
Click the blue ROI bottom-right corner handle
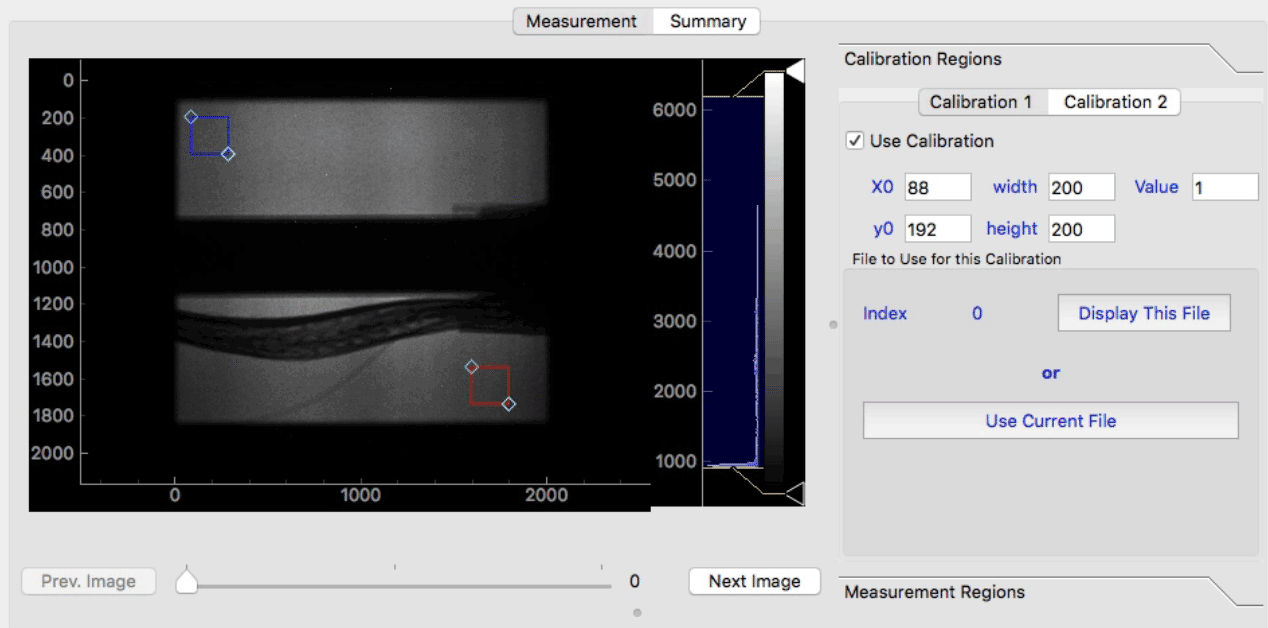coord(228,154)
